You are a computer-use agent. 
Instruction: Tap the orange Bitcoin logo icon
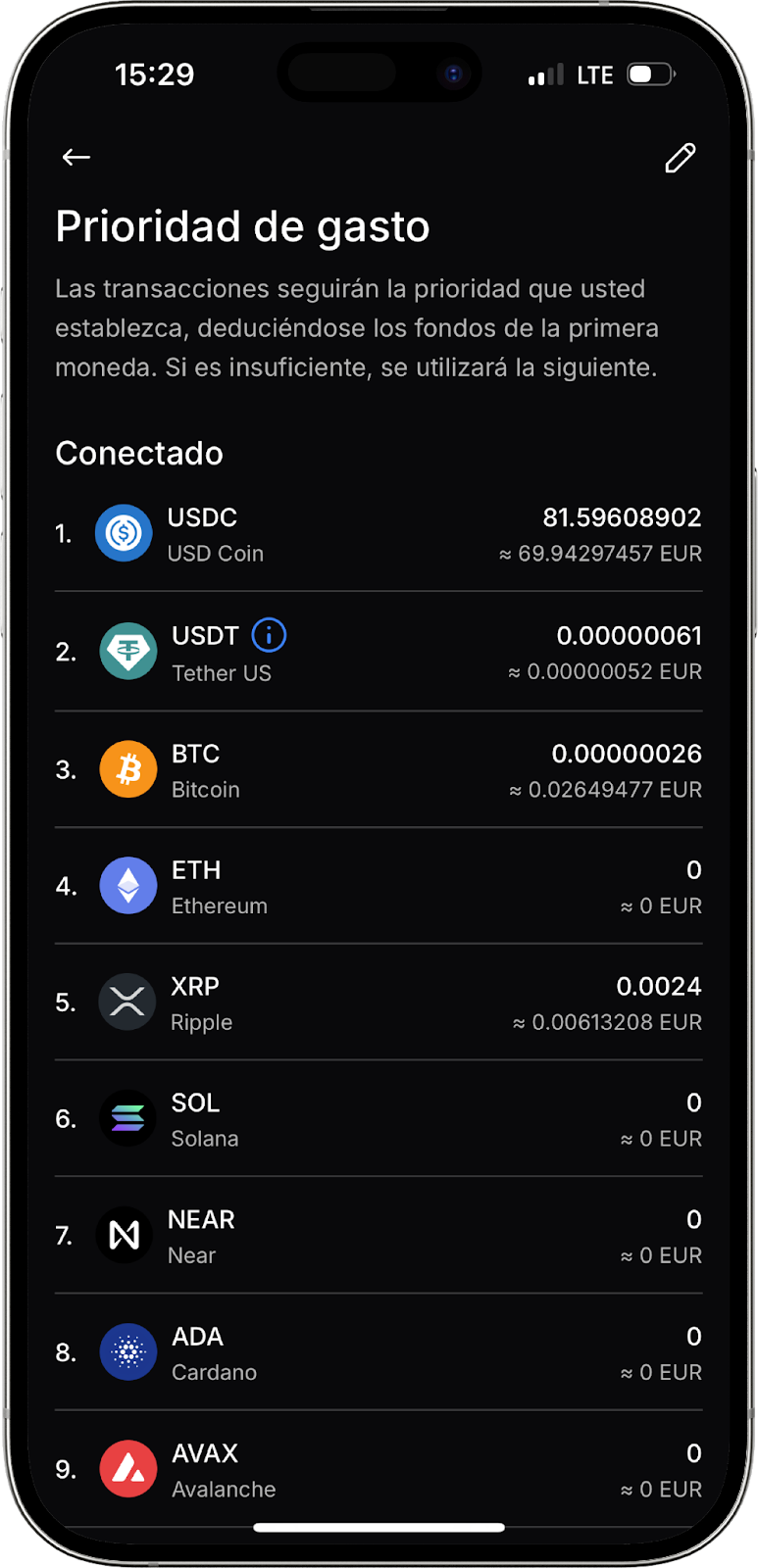(128, 769)
